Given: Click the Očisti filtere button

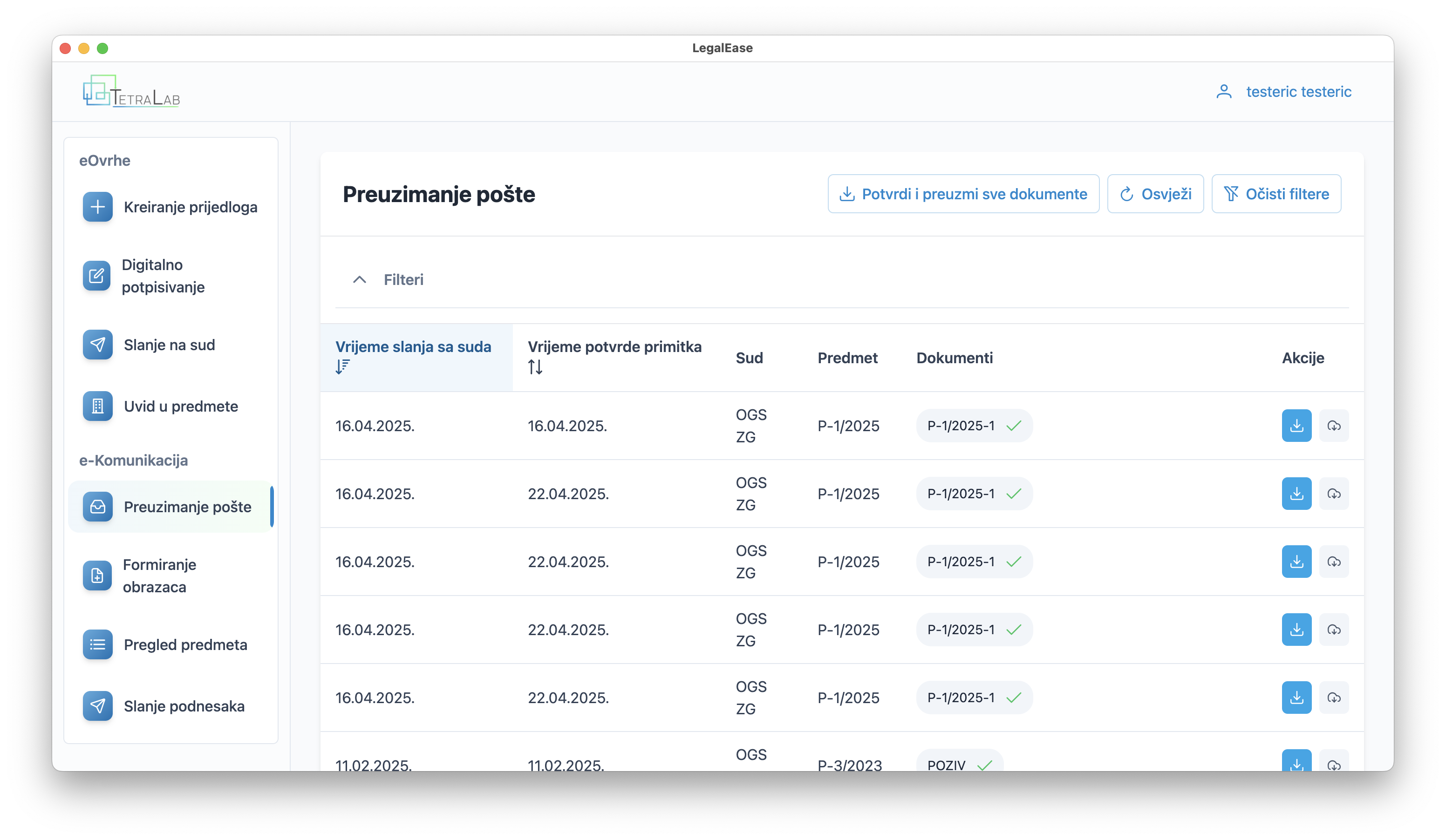Looking at the screenshot, I should pyautogui.click(x=1276, y=194).
